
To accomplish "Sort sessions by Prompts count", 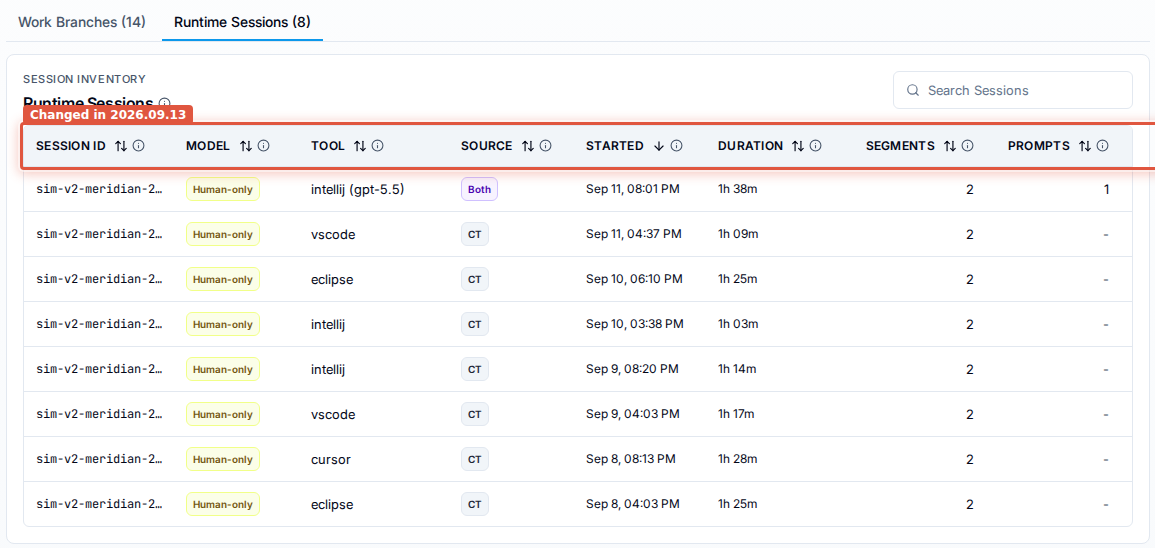I will [1084, 146].
